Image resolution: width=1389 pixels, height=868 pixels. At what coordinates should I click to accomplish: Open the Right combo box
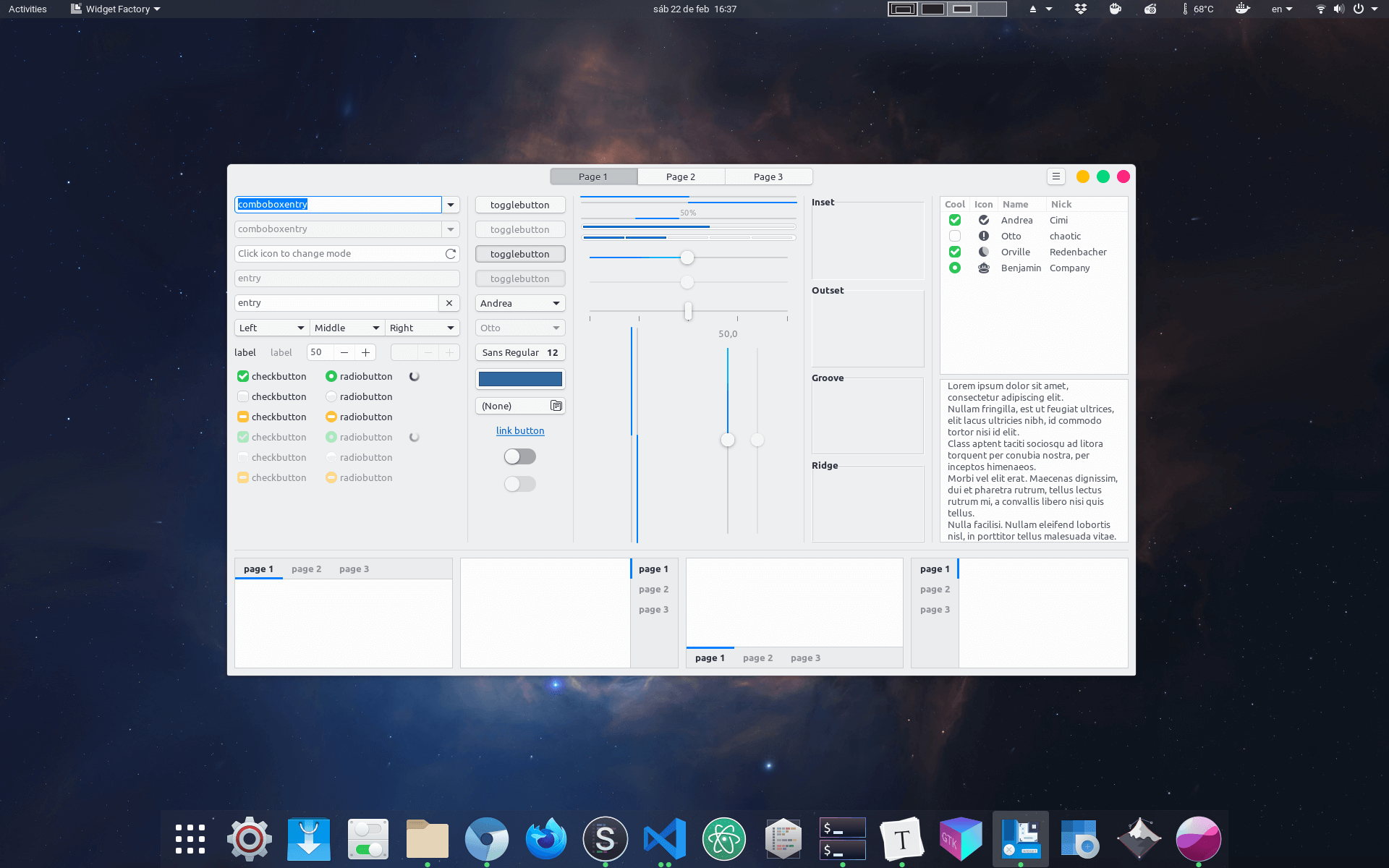[422, 328]
